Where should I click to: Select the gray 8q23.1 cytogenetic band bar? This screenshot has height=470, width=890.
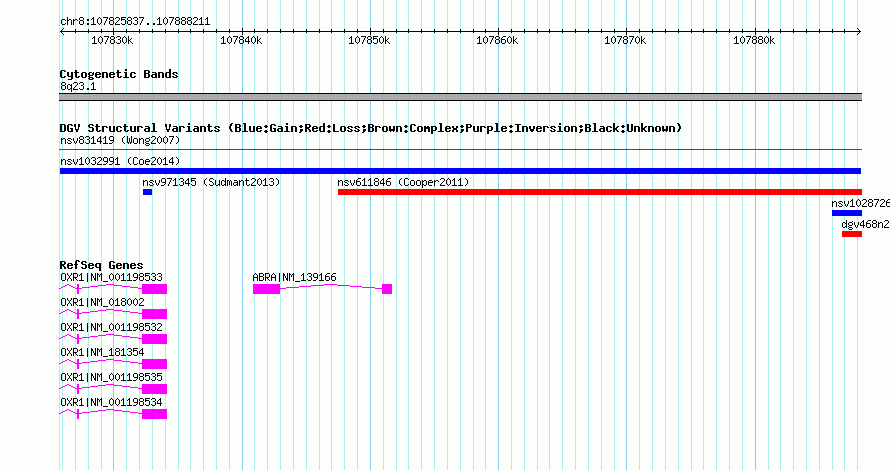pyautogui.click(x=460, y=97)
